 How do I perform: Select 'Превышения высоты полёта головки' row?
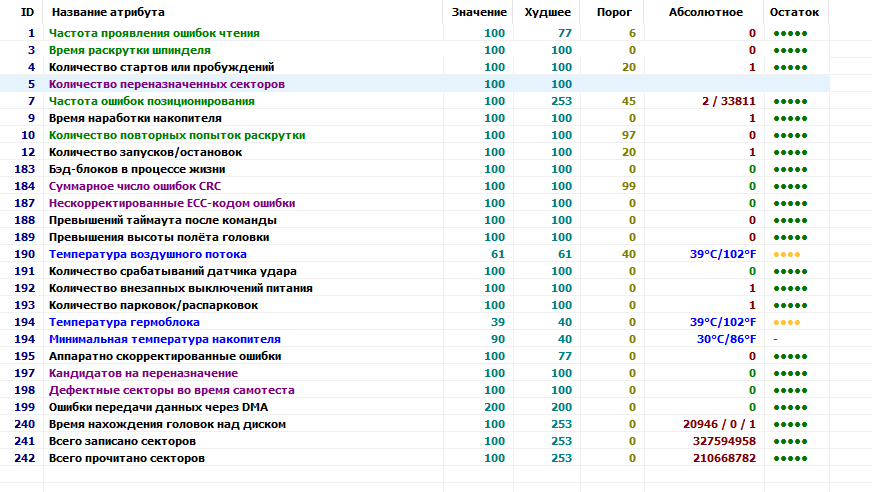(414, 237)
